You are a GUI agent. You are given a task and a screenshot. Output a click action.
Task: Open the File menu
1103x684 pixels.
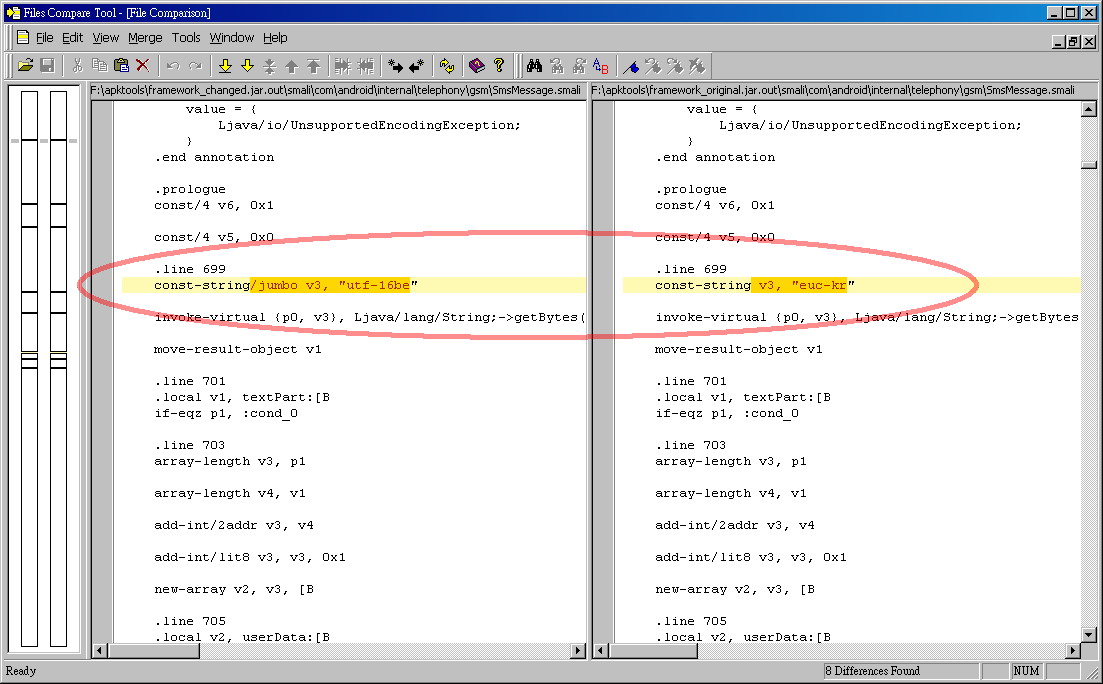click(x=44, y=38)
